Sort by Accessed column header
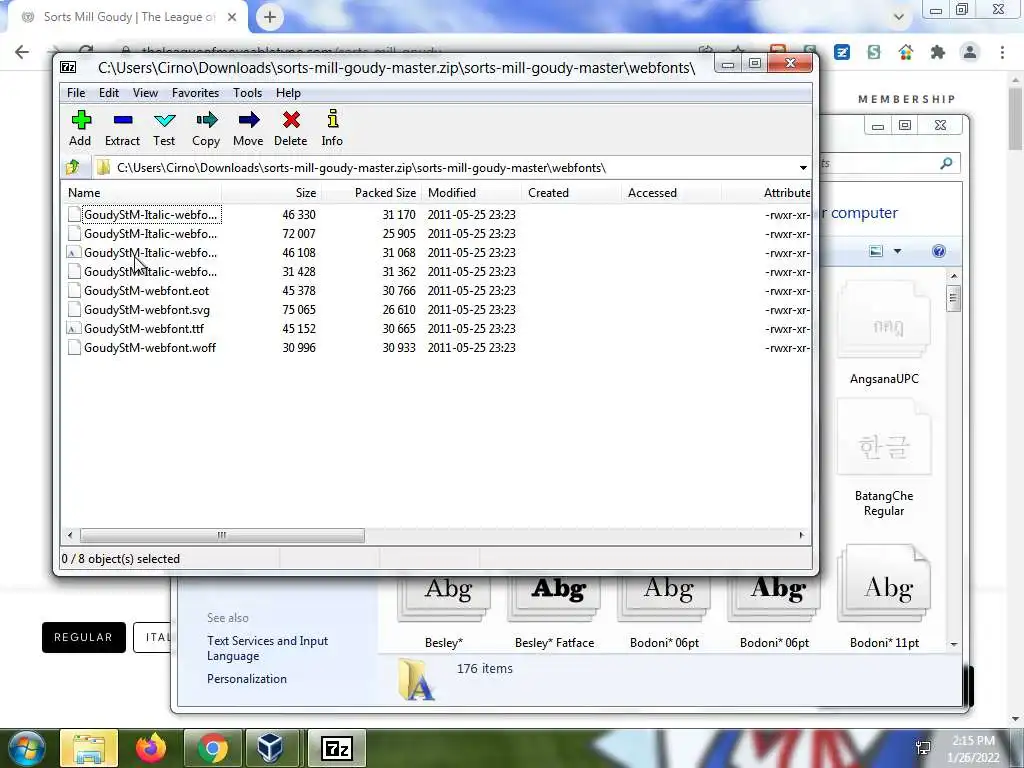Screen dimensions: 1024x768 [x=671, y=193]
